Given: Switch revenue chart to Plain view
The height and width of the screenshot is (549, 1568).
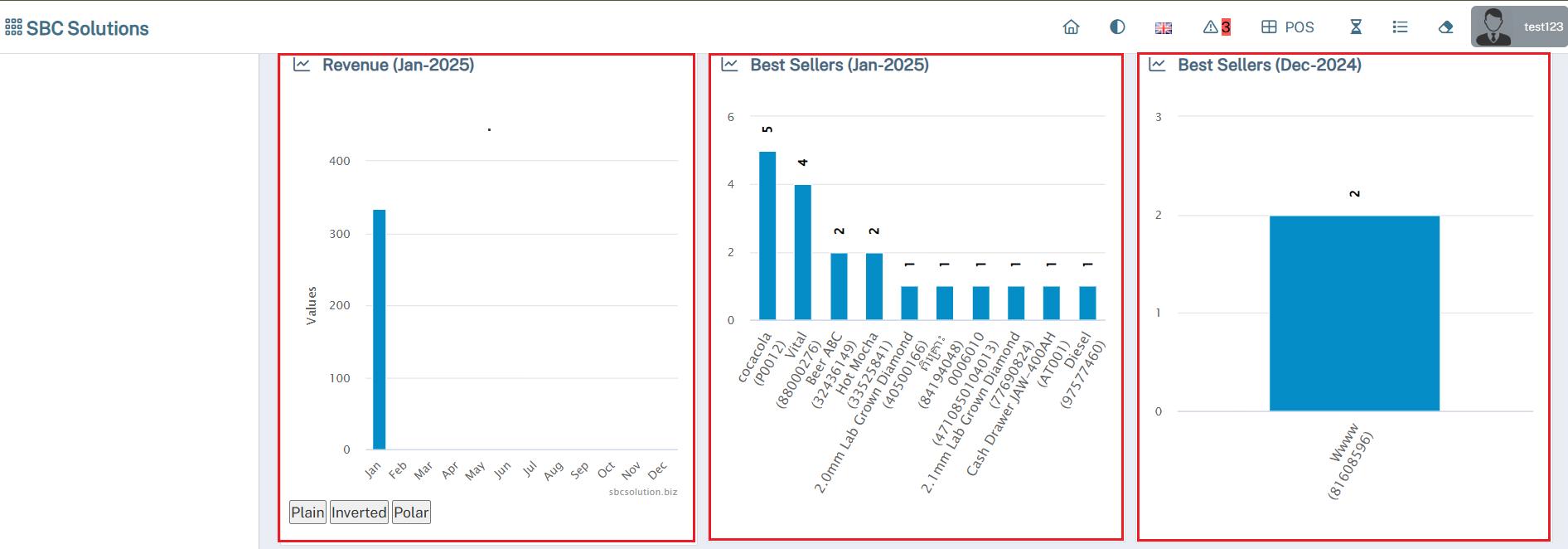Looking at the screenshot, I should tap(307, 513).
